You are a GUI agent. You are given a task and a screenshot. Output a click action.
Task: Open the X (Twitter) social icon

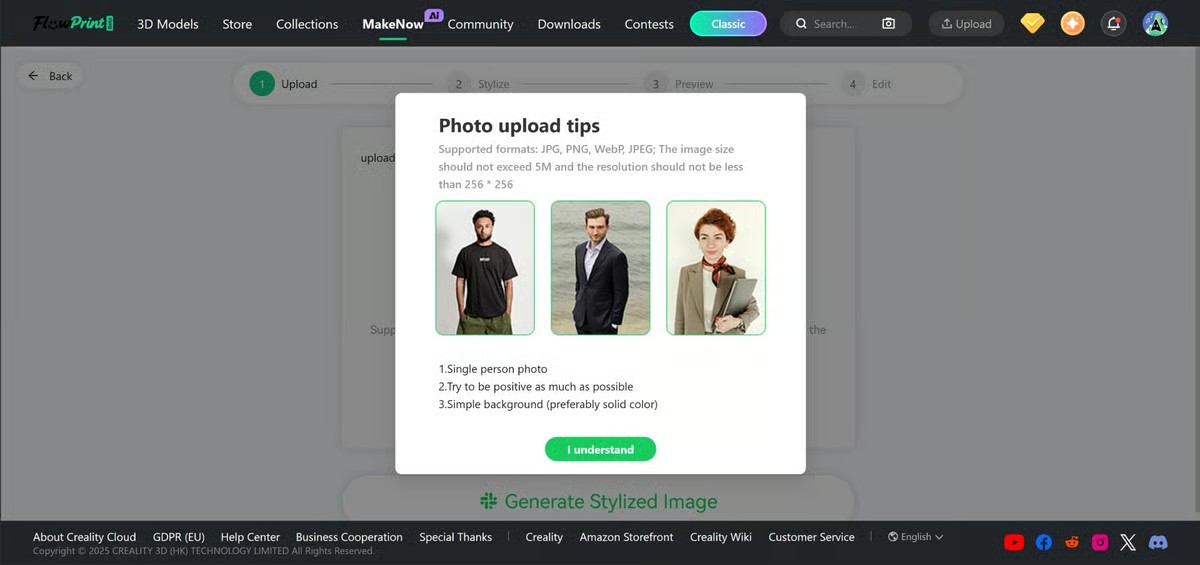[1128, 542]
